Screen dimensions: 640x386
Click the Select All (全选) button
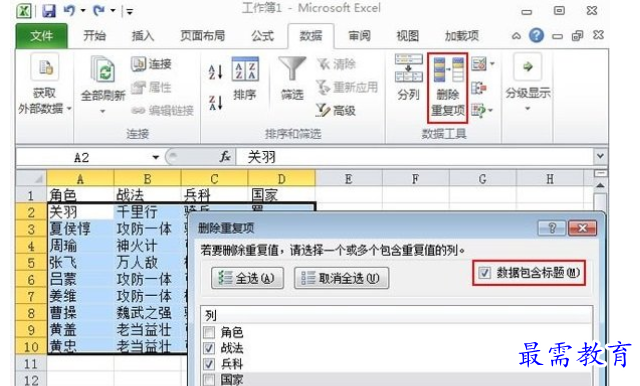[x=247, y=278]
